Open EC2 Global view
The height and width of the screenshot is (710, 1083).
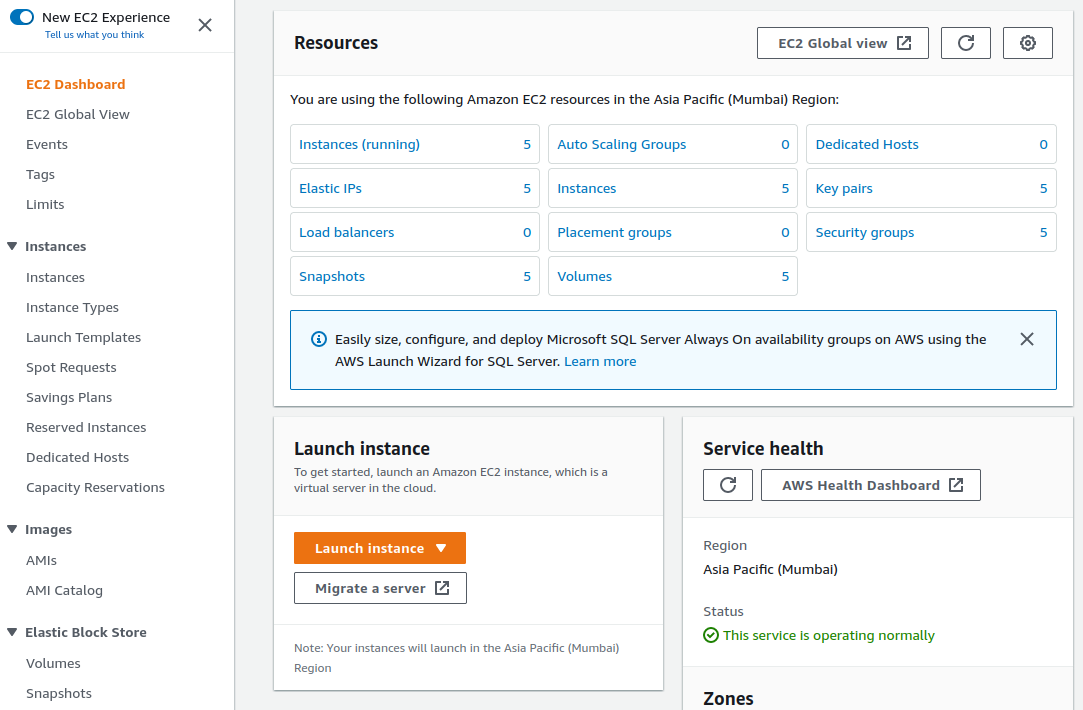tap(842, 43)
